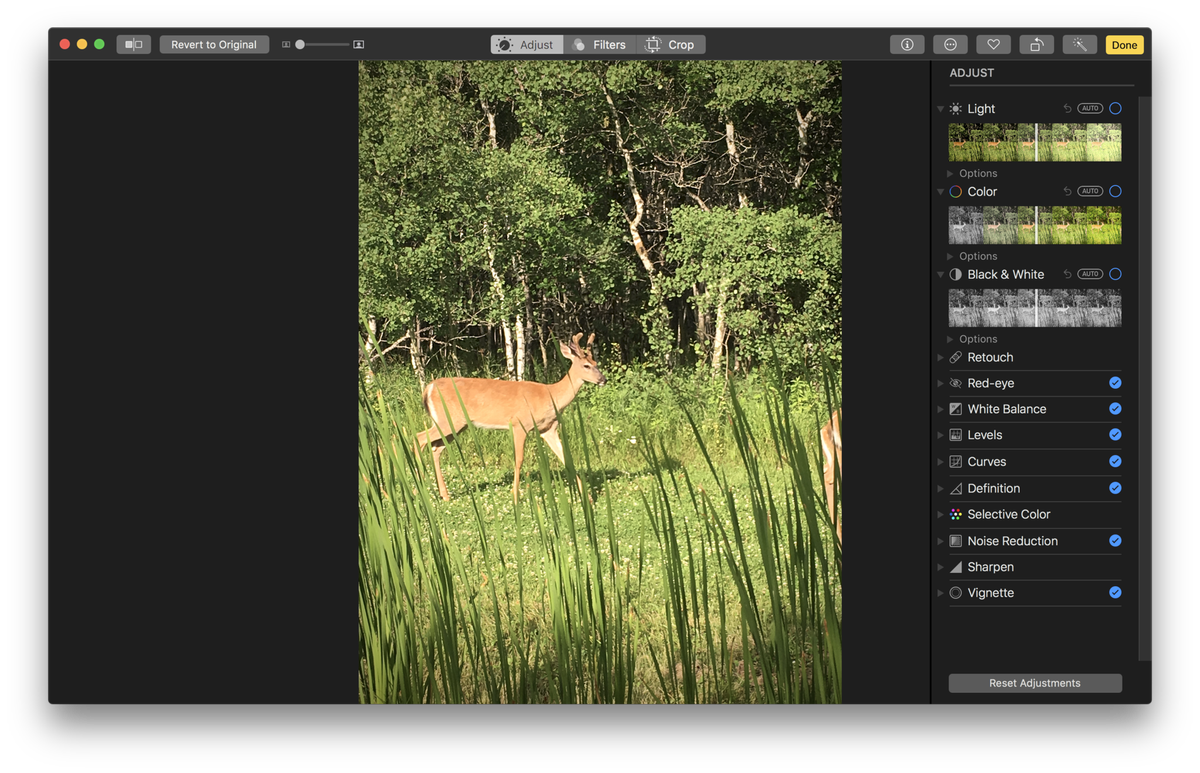1200x773 pixels.
Task: Disable the Levels adjustment checkmark
Action: [1114, 434]
